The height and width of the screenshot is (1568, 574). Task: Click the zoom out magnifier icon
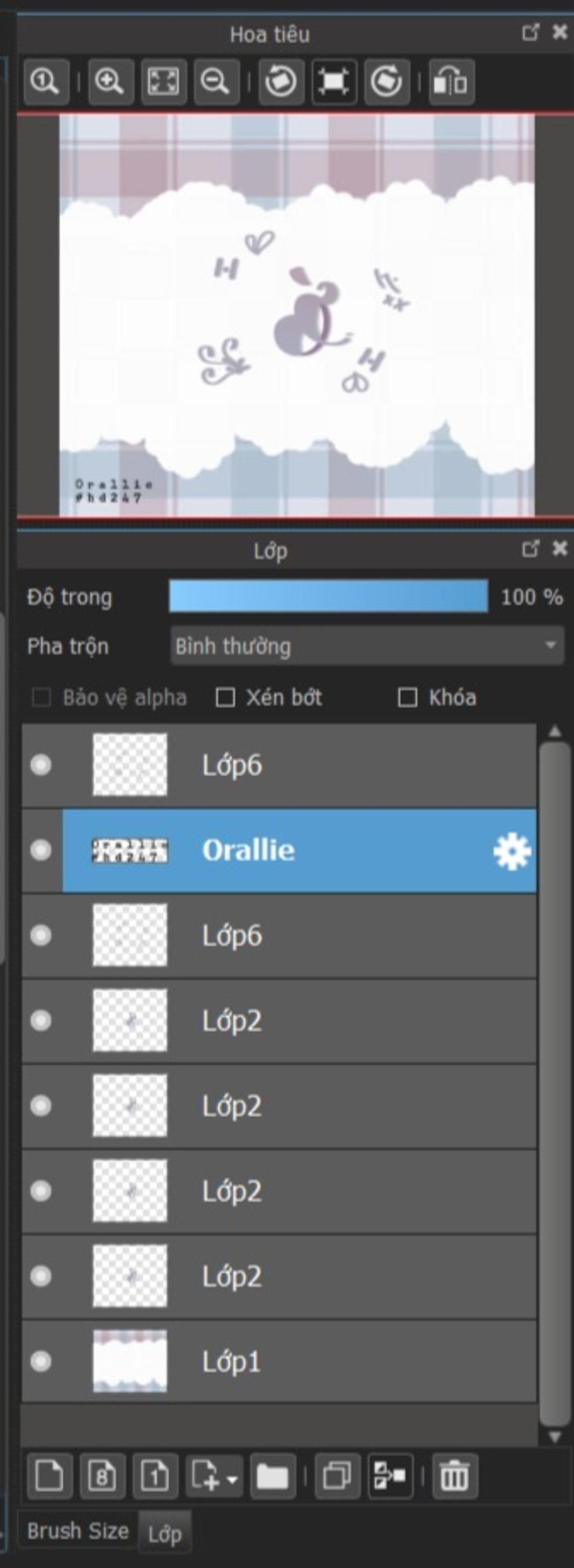pos(216,81)
